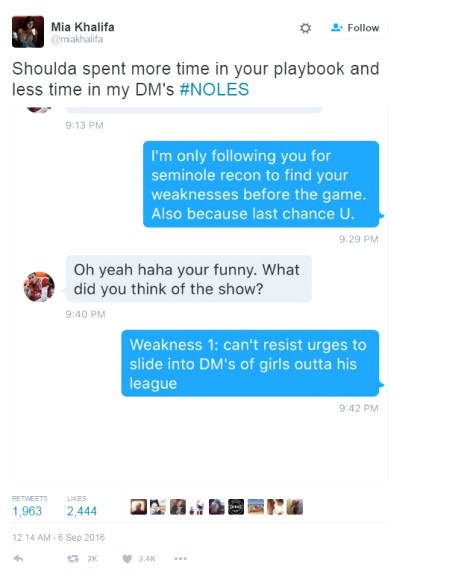Retweet using the retweet icon
Screen dimensions: 470x584
[x=73, y=558]
